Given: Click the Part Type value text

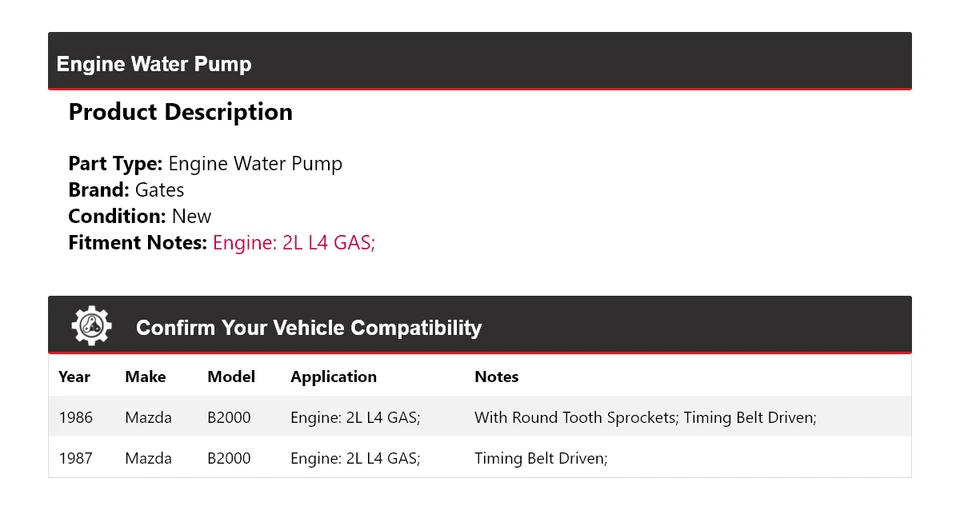Looking at the screenshot, I should point(255,164).
